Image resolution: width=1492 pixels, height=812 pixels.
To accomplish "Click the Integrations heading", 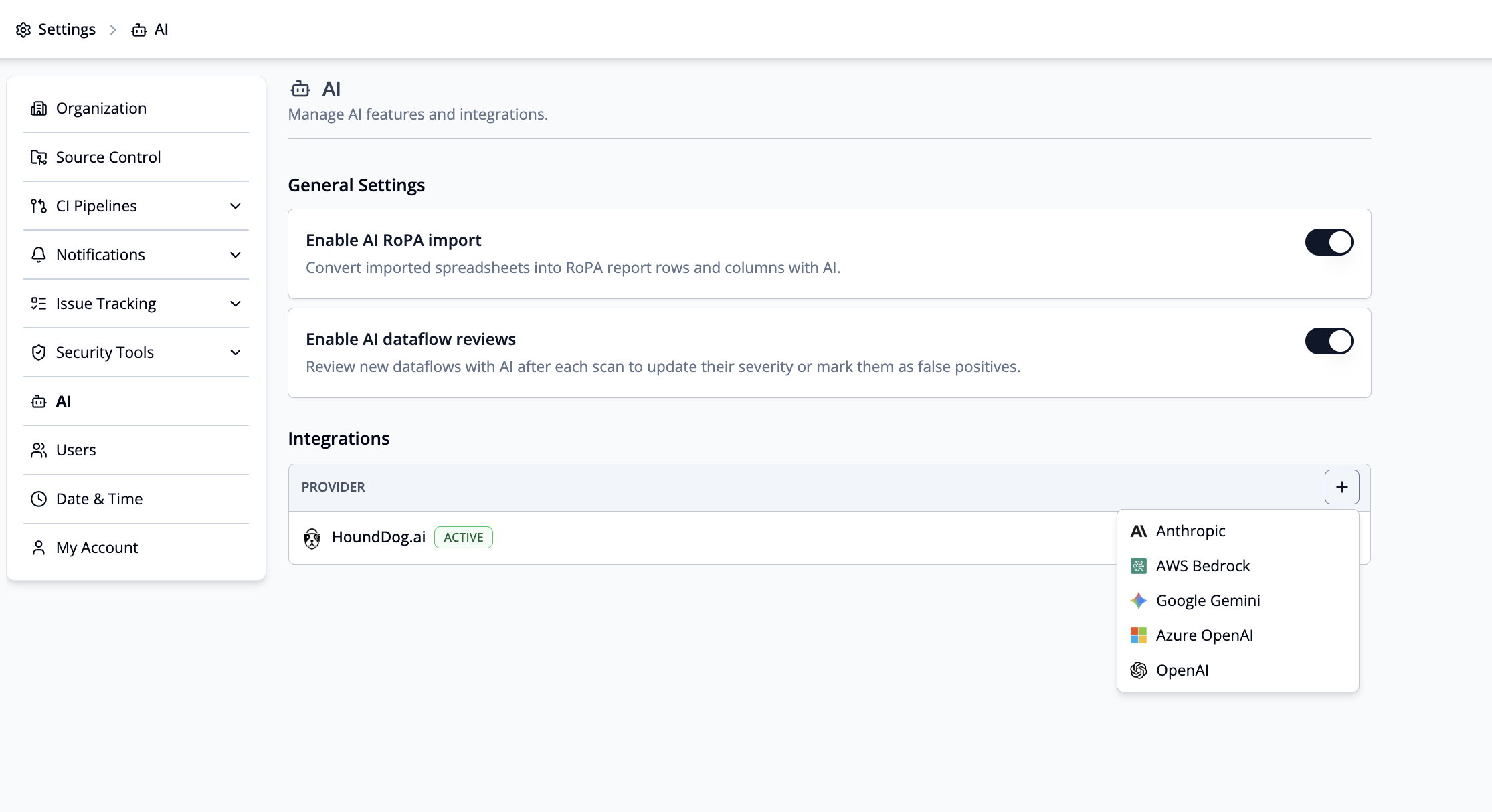I will (339, 439).
